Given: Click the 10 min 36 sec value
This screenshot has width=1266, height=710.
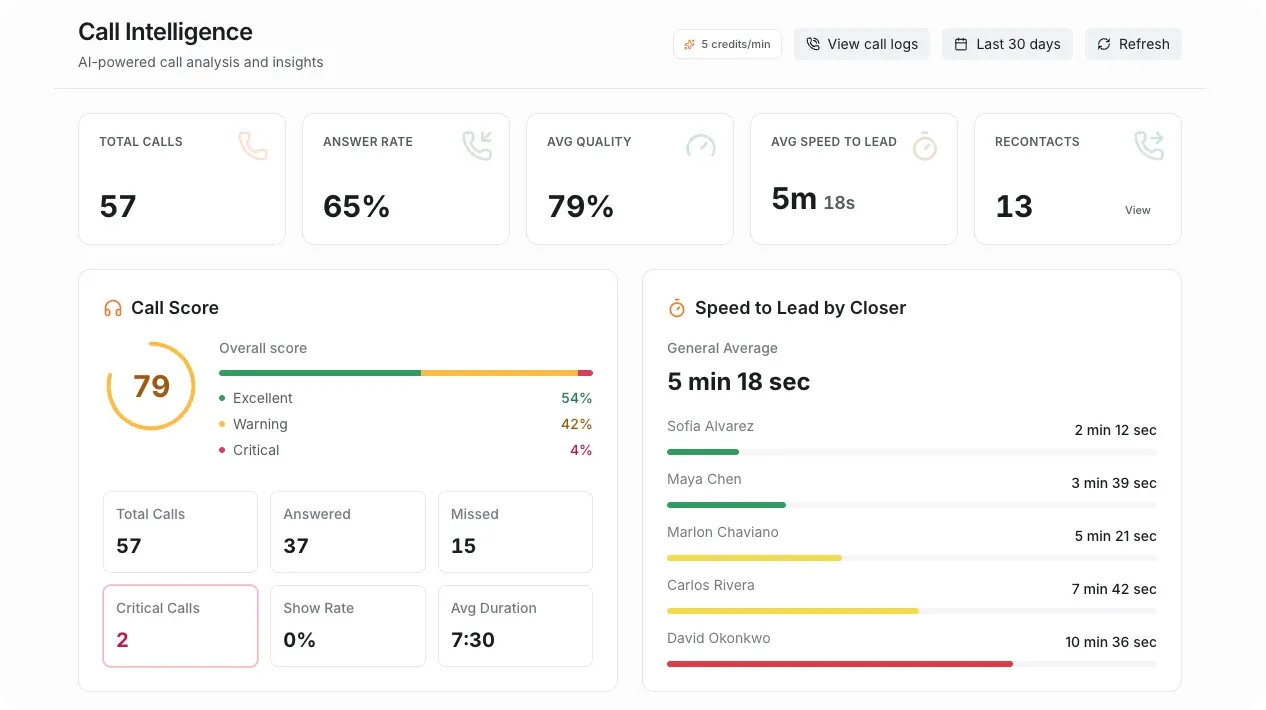Looking at the screenshot, I should tap(1111, 642).
